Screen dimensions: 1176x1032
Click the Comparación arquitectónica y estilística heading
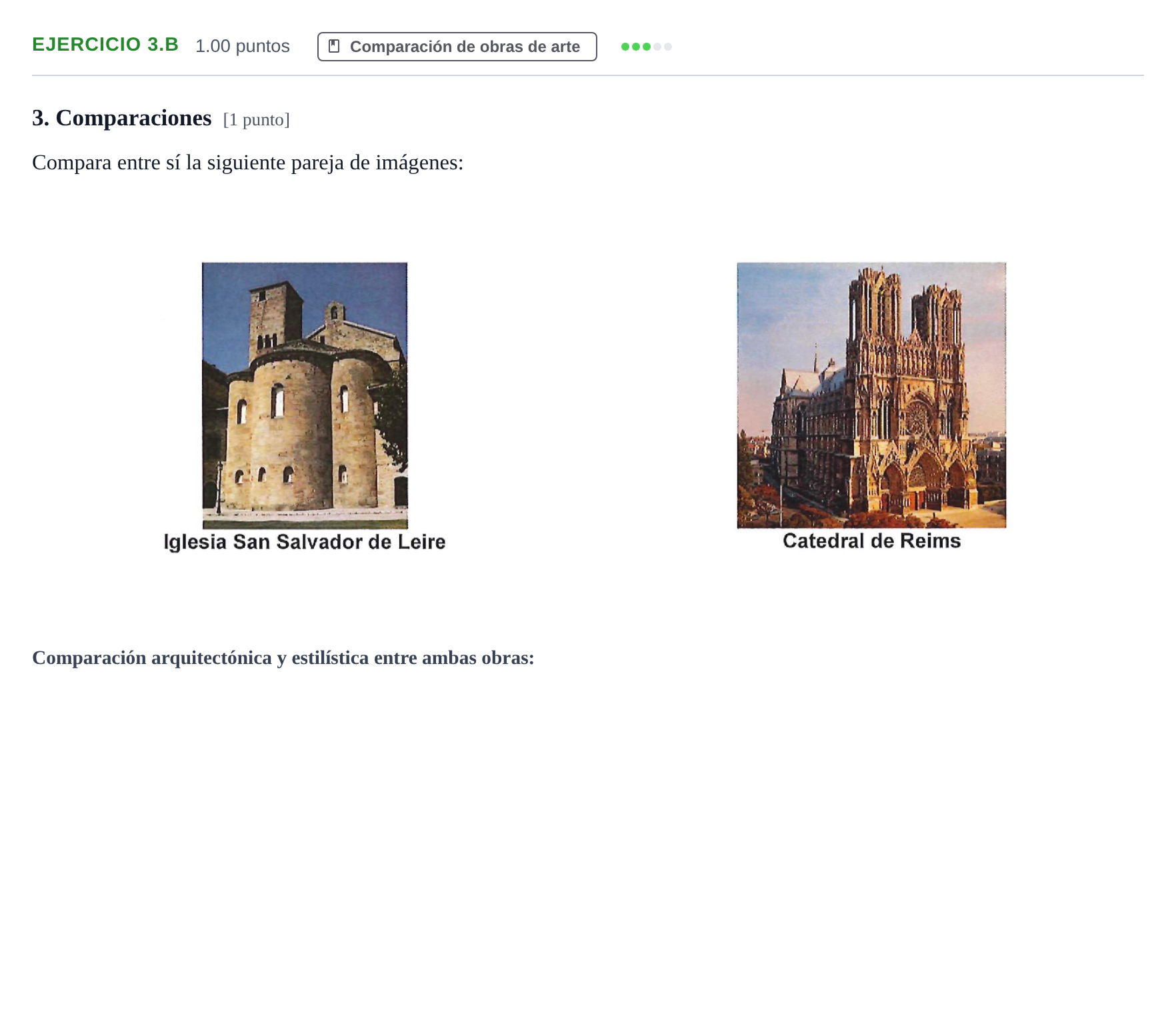click(x=283, y=658)
